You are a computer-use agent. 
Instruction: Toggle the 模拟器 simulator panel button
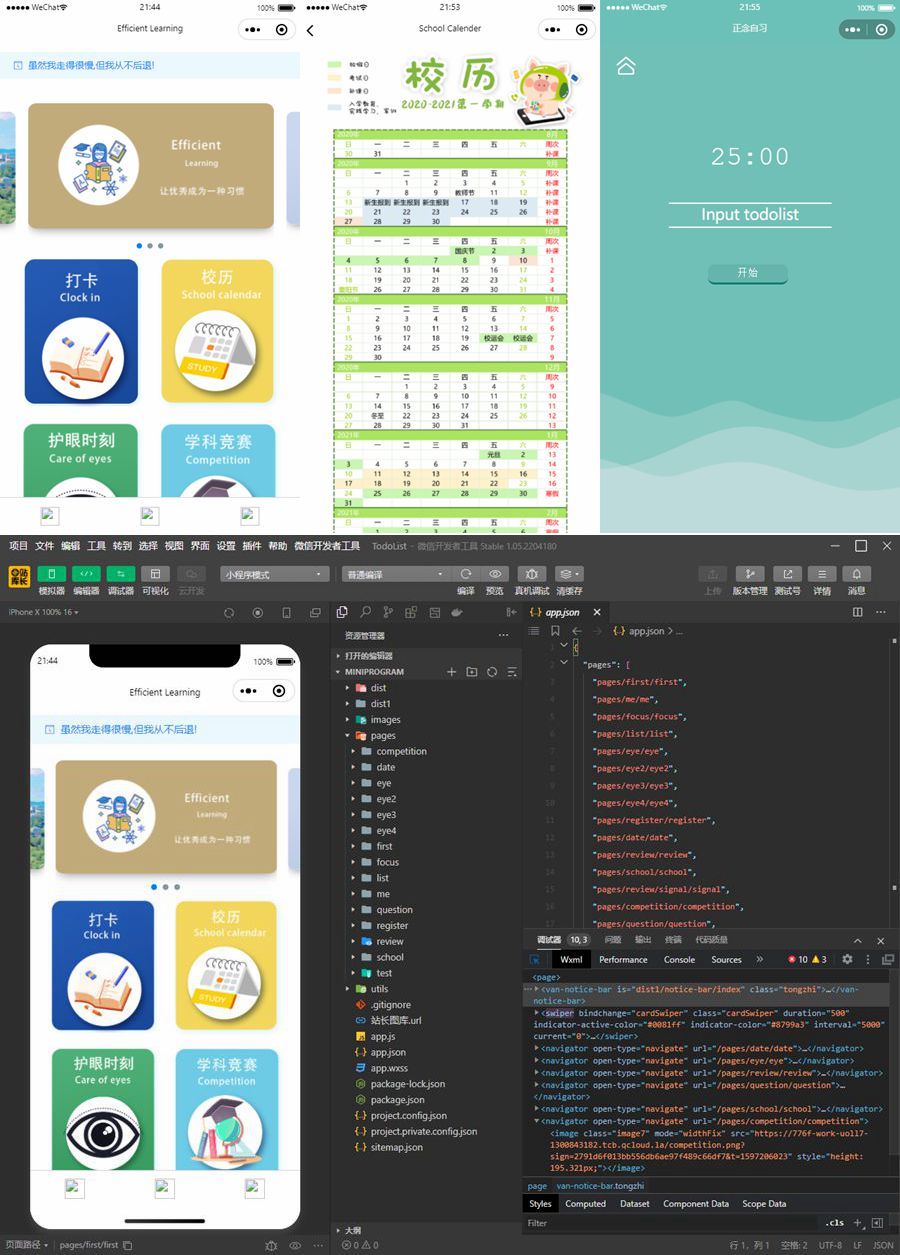click(x=51, y=574)
